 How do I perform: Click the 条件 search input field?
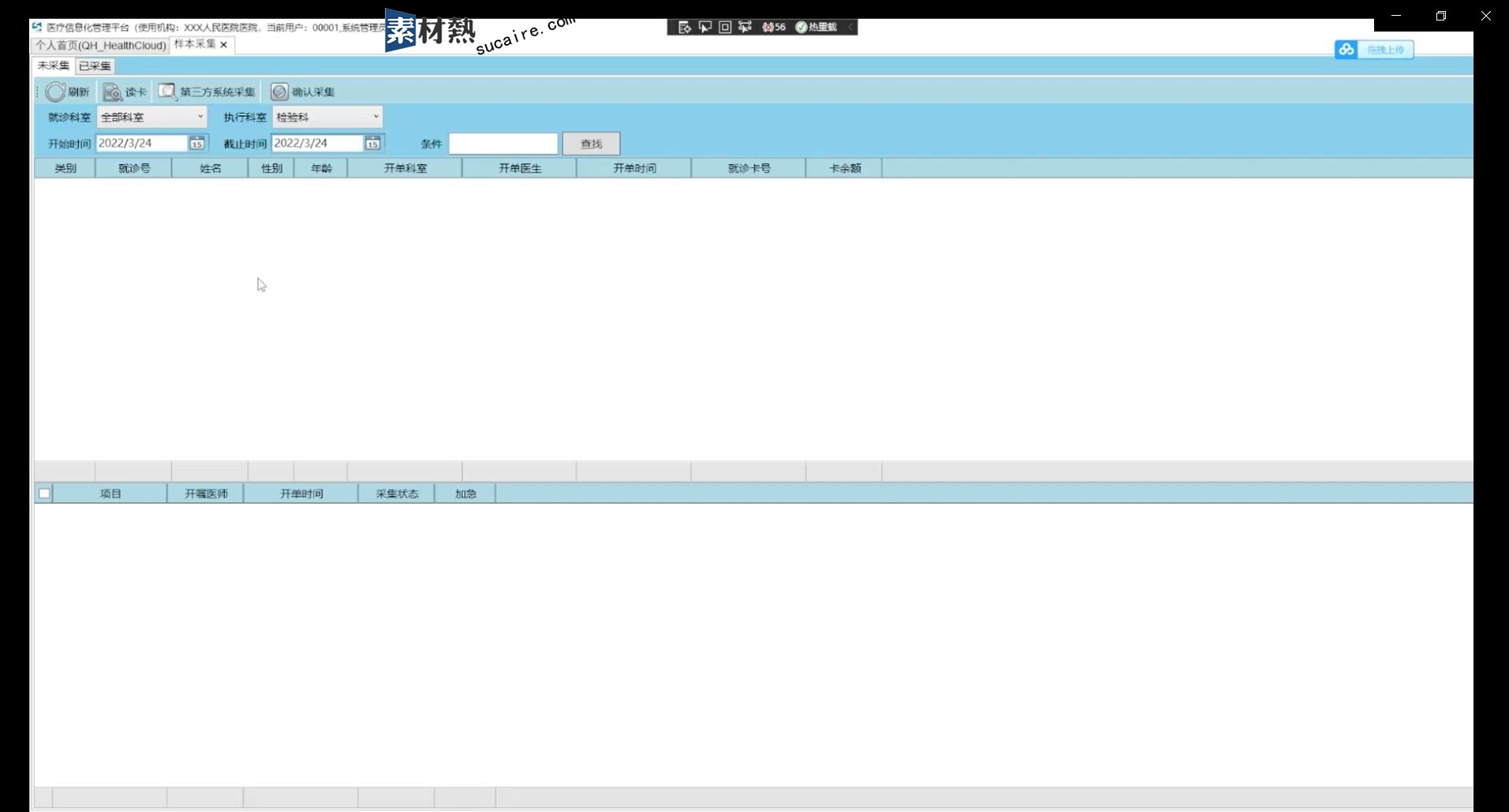click(x=503, y=143)
